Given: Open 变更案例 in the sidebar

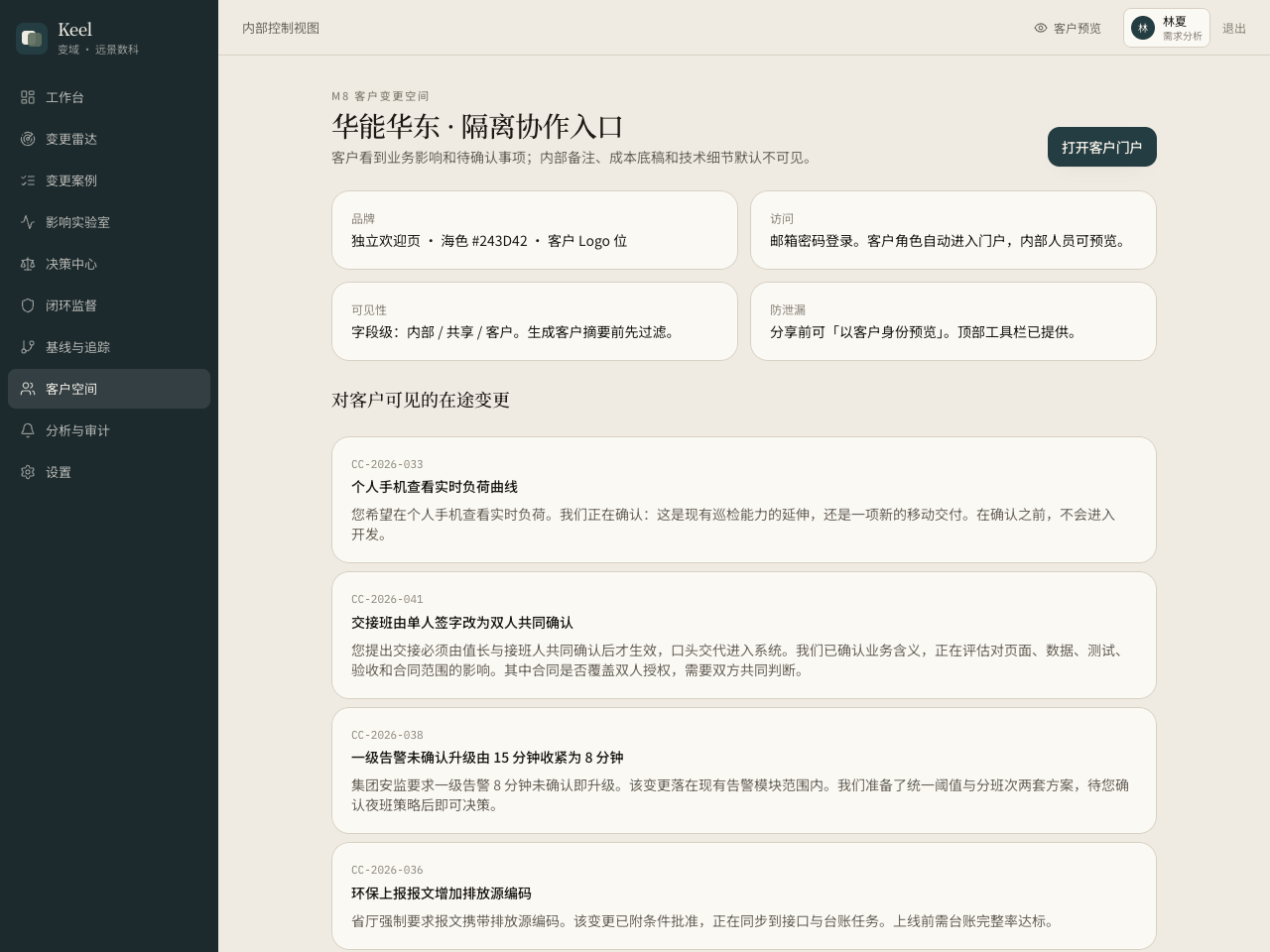Looking at the screenshot, I should coord(109,180).
